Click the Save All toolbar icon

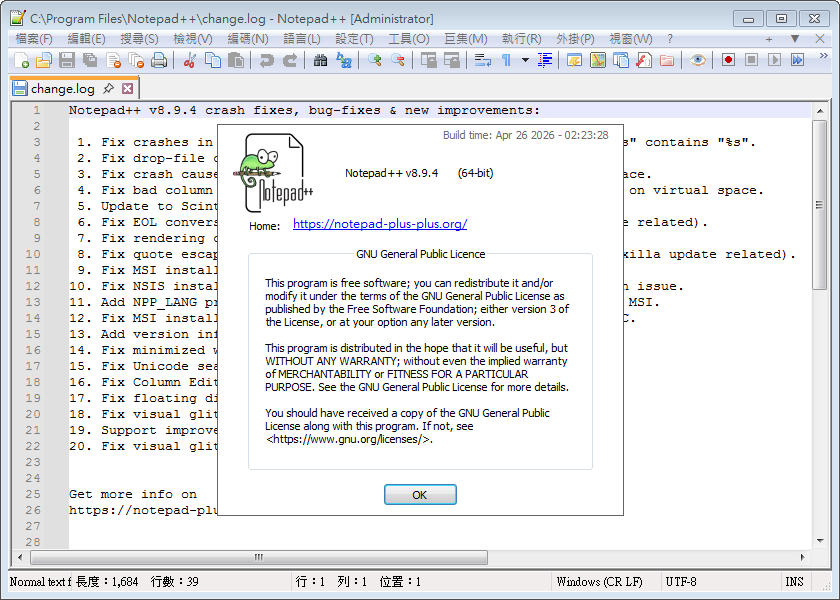tap(90, 60)
